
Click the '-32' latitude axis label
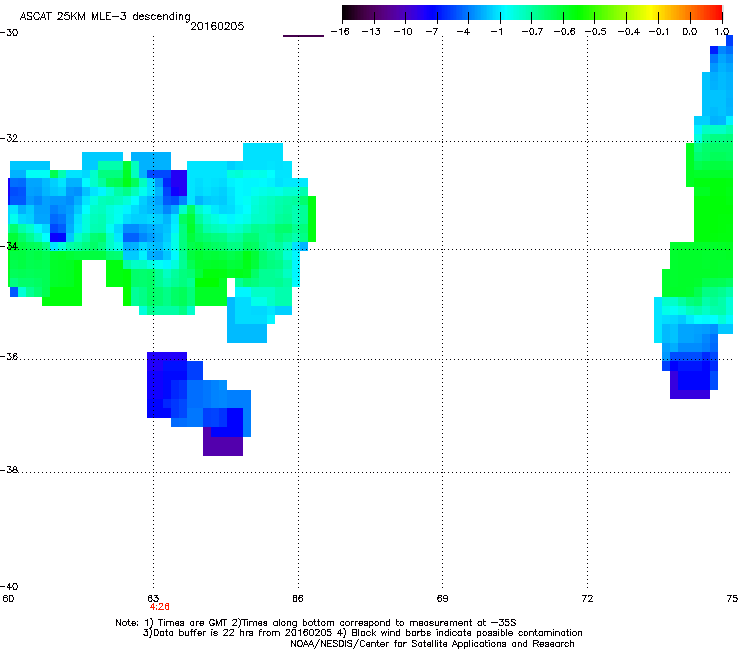tap(9, 138)
